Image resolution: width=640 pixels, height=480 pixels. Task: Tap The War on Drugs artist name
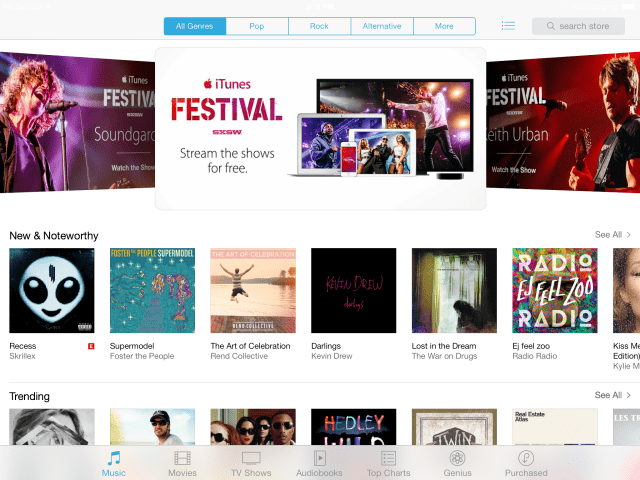pyautogui.click(x=444, y=356)
